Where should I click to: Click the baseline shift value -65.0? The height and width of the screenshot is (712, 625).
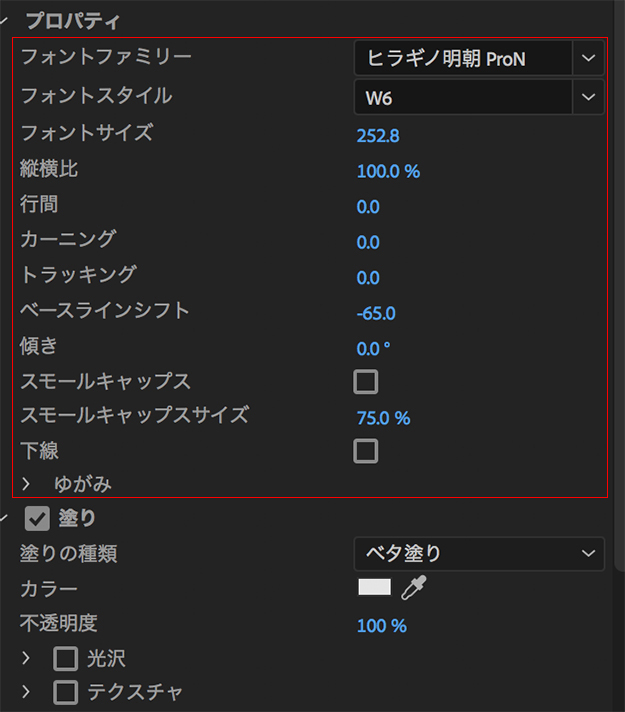click(376, 313)
